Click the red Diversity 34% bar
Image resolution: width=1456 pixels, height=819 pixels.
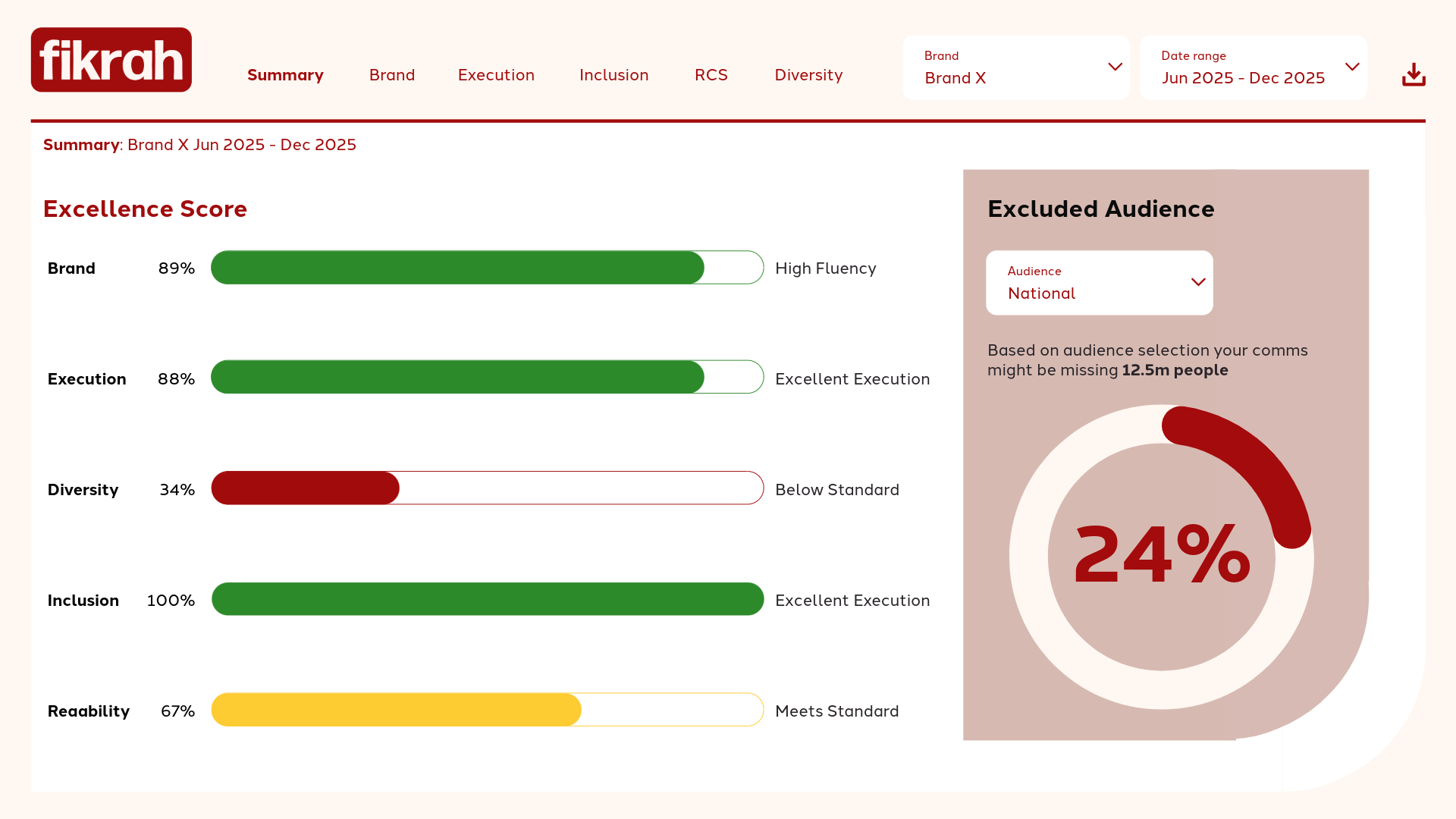click(x=306, y=488)
